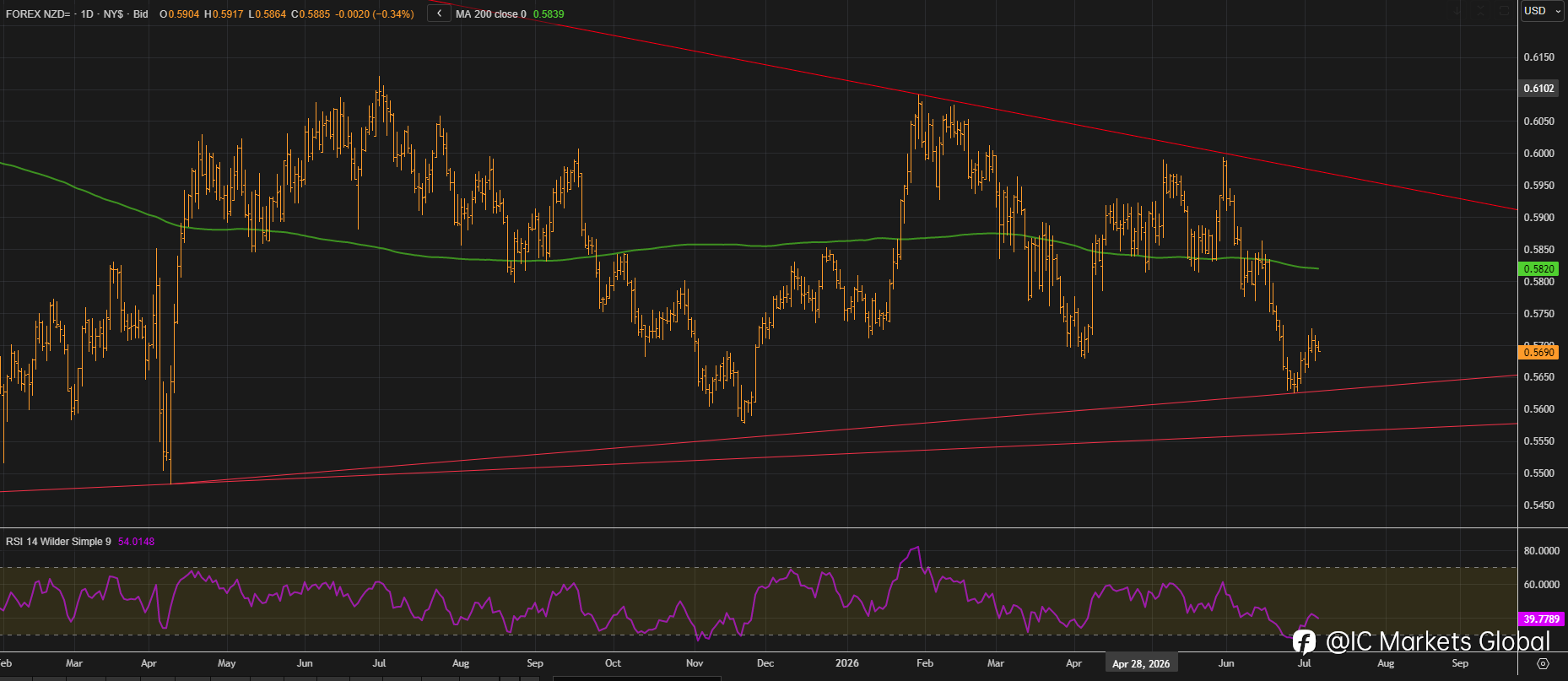Click the 1D interval label
Viewport: 1568px width, 681px height.
click(x=87, y=14)
